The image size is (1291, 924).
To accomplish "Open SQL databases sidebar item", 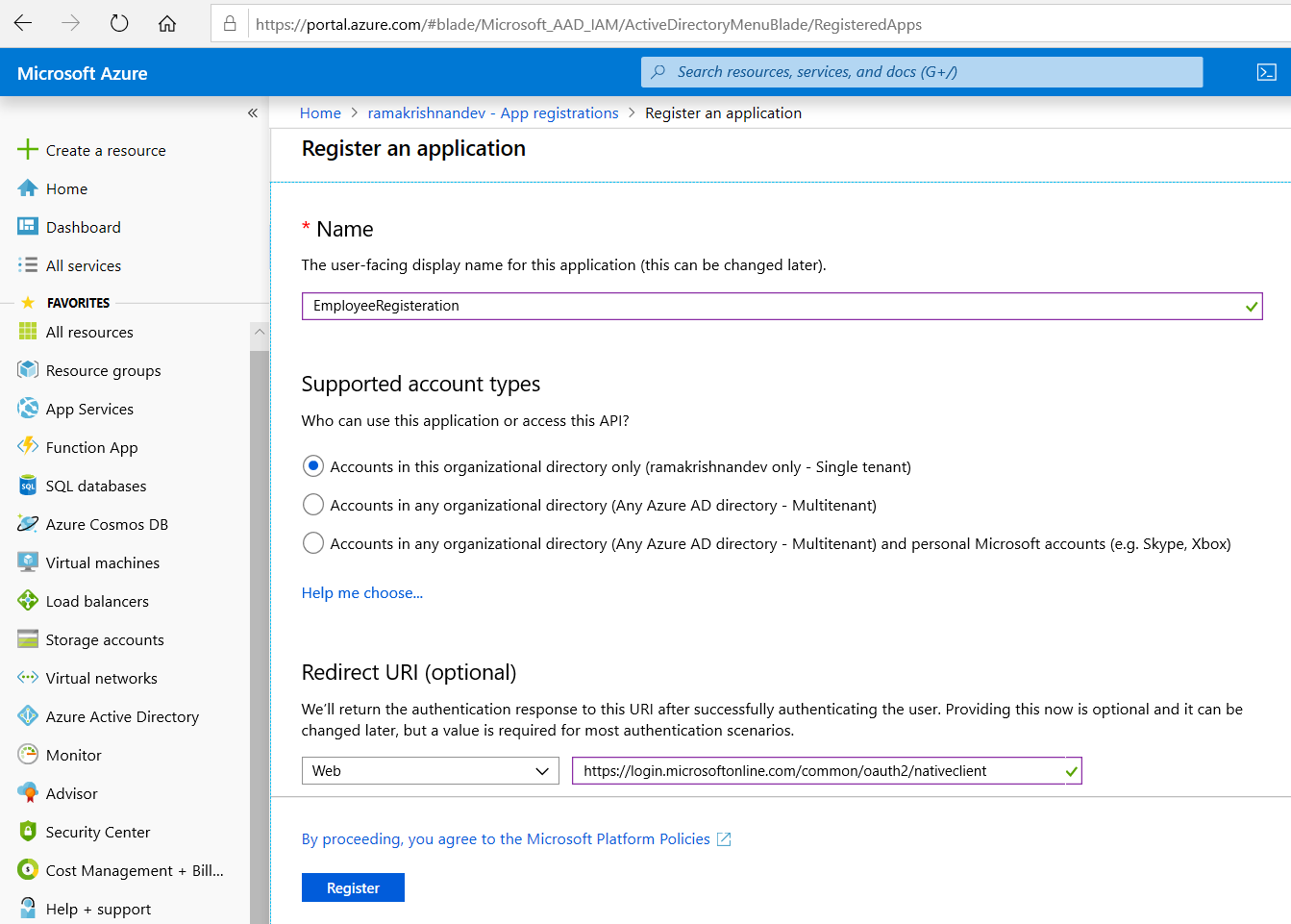I will click(x=96, y=487).
